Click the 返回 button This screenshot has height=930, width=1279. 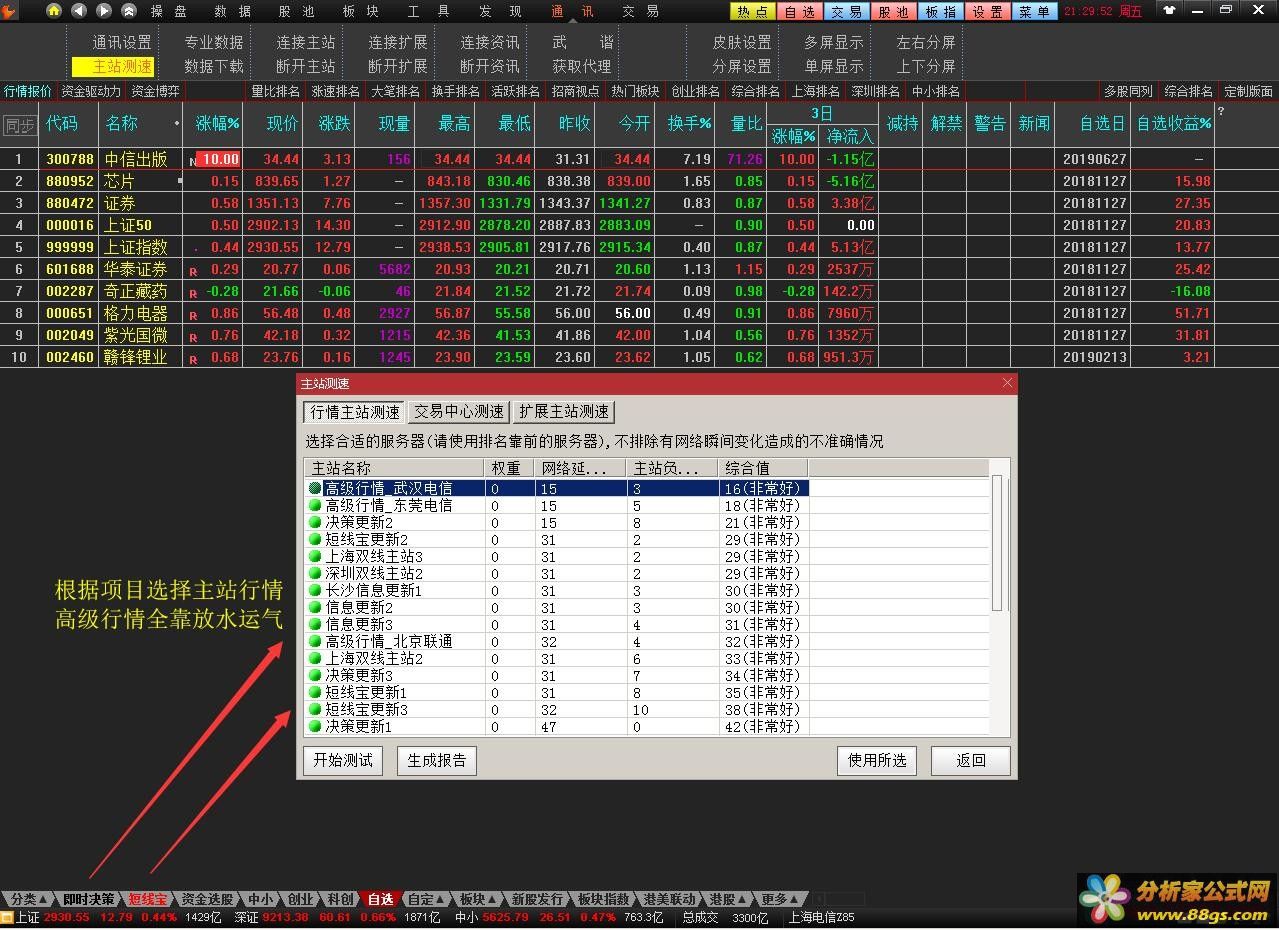971,761
